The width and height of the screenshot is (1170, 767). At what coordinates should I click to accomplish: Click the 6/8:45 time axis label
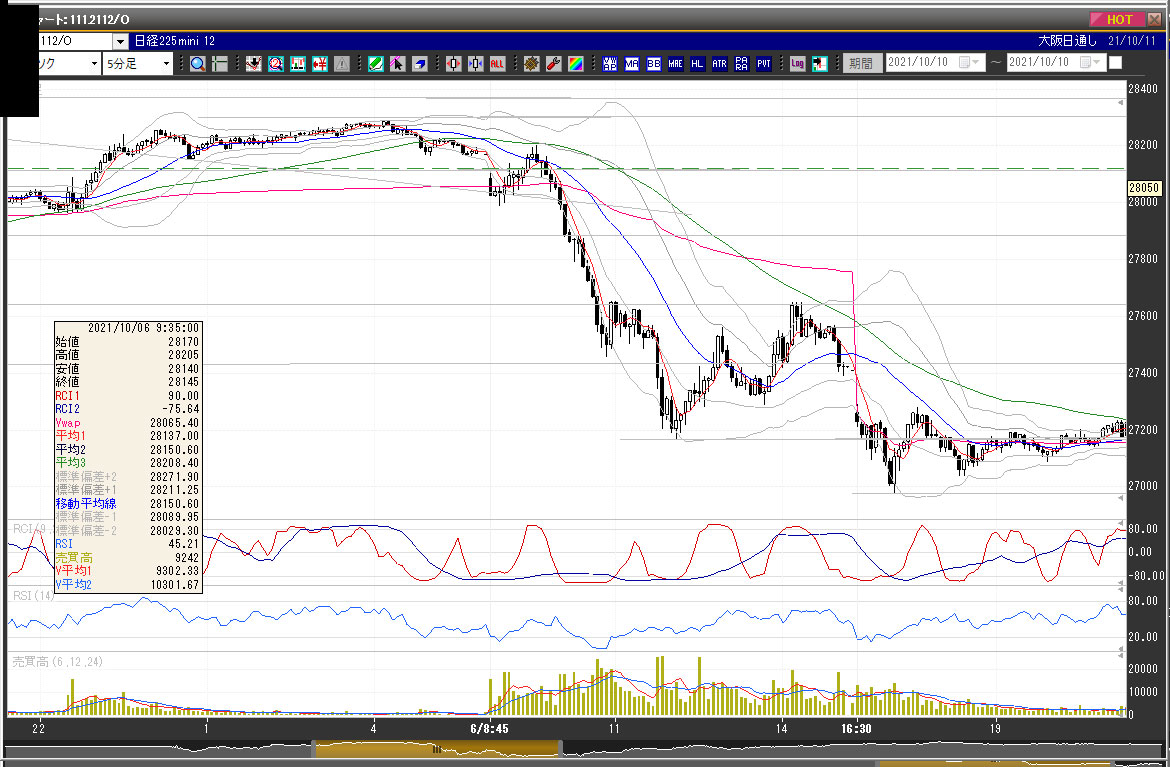point(489,728)
